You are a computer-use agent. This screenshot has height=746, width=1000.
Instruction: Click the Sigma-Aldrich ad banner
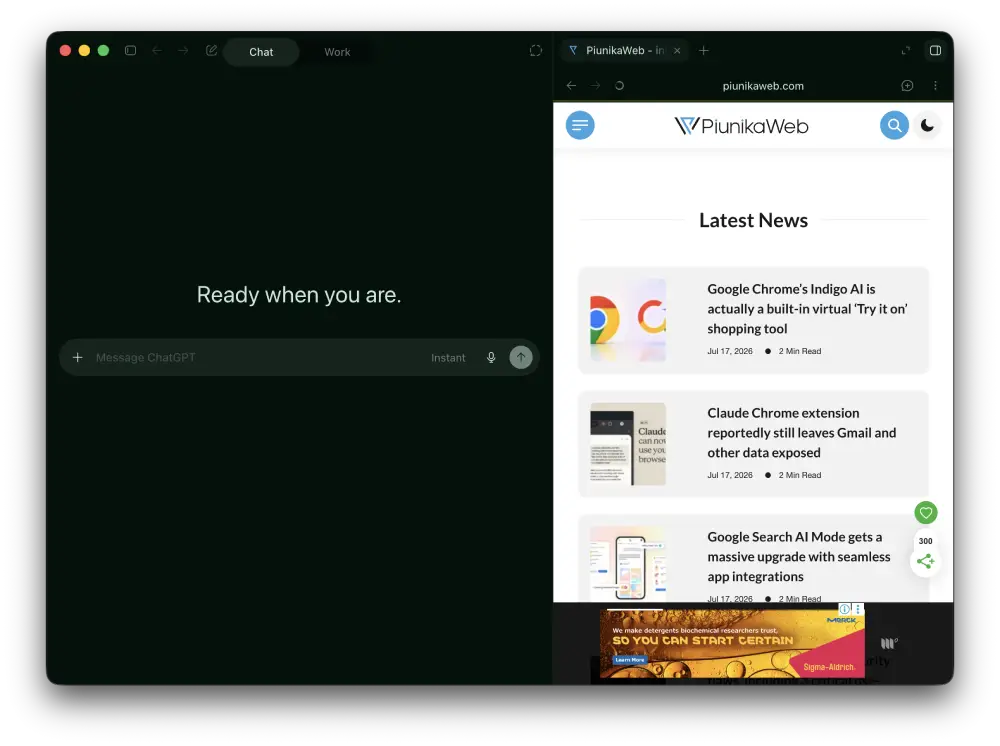point(732,643)
